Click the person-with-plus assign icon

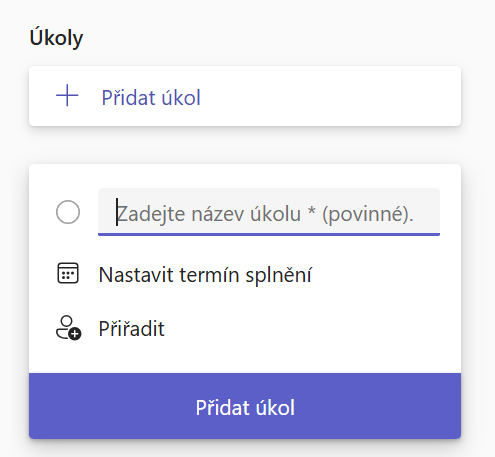coord(68,328)
